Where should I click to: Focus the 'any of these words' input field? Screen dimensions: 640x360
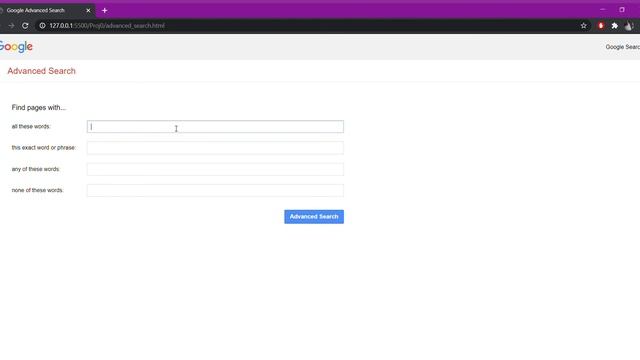pyautogui.click(x=215, y=169)
